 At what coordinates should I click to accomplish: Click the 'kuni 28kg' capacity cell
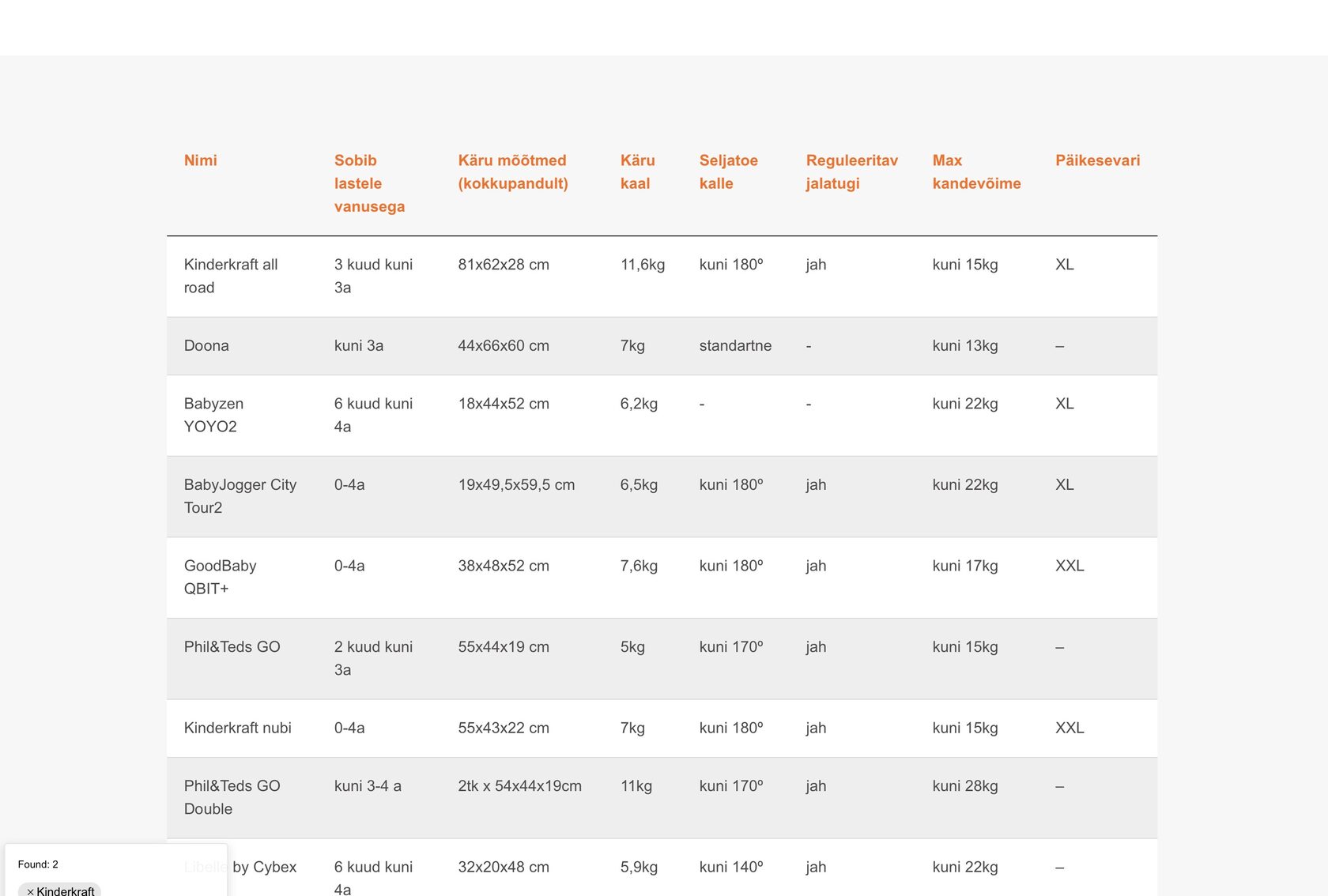965,786
